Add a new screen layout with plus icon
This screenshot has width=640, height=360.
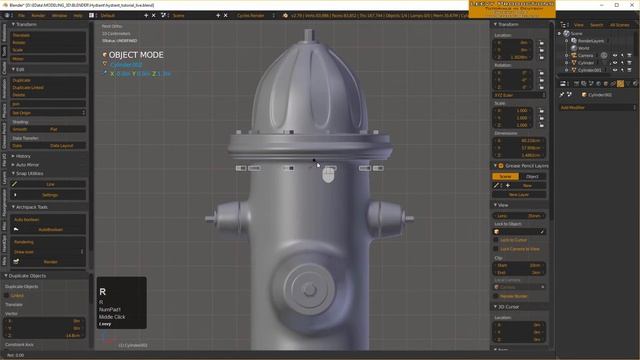coord(146,16)
